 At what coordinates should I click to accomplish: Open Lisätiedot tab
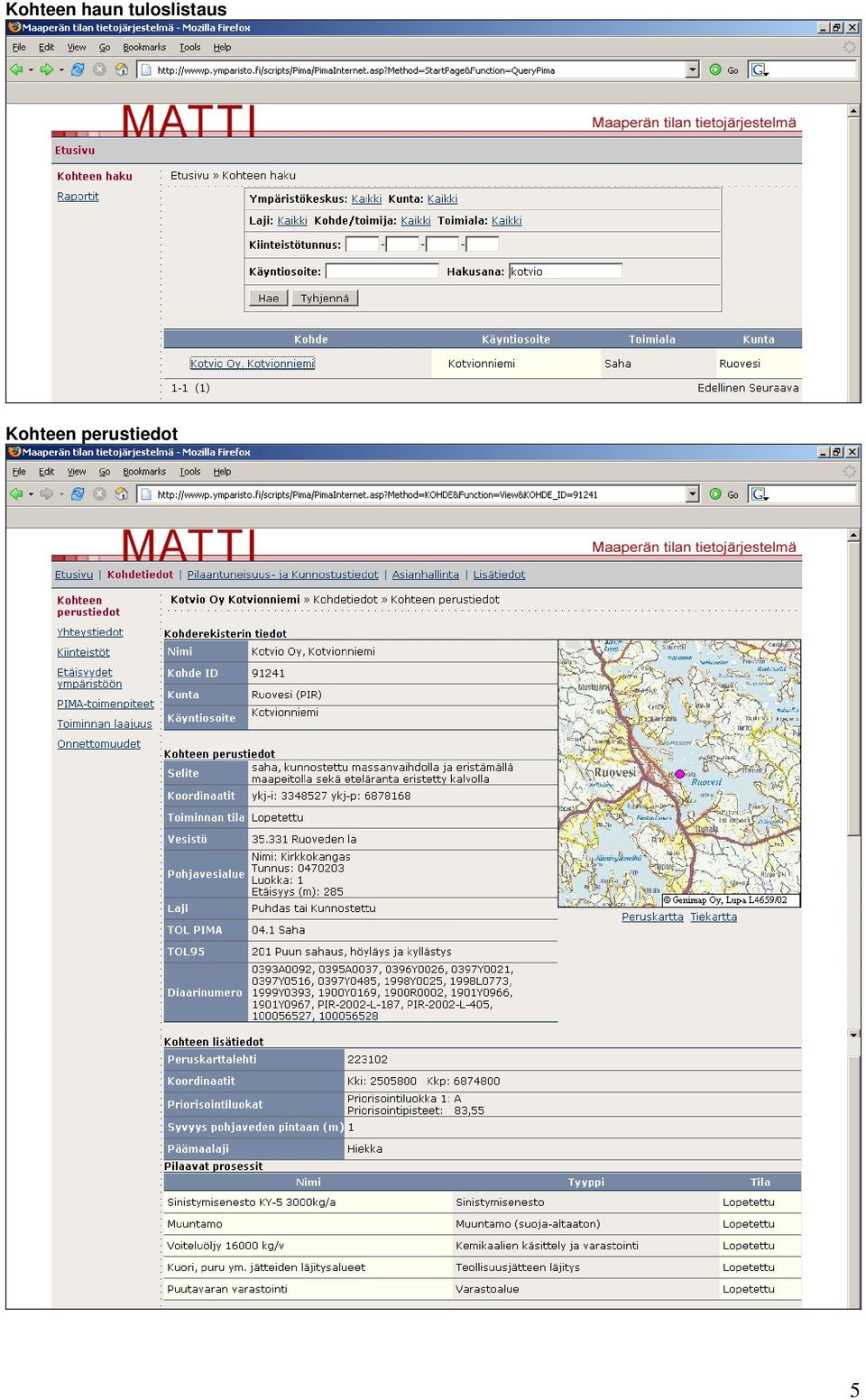(x=499, y=575)
